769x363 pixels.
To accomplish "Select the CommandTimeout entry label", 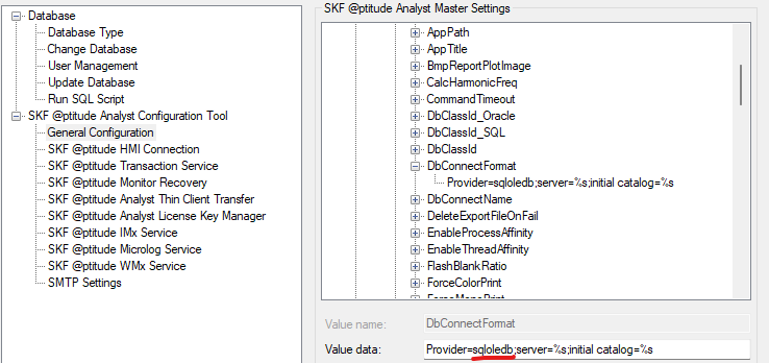I will tap(471, 99).
